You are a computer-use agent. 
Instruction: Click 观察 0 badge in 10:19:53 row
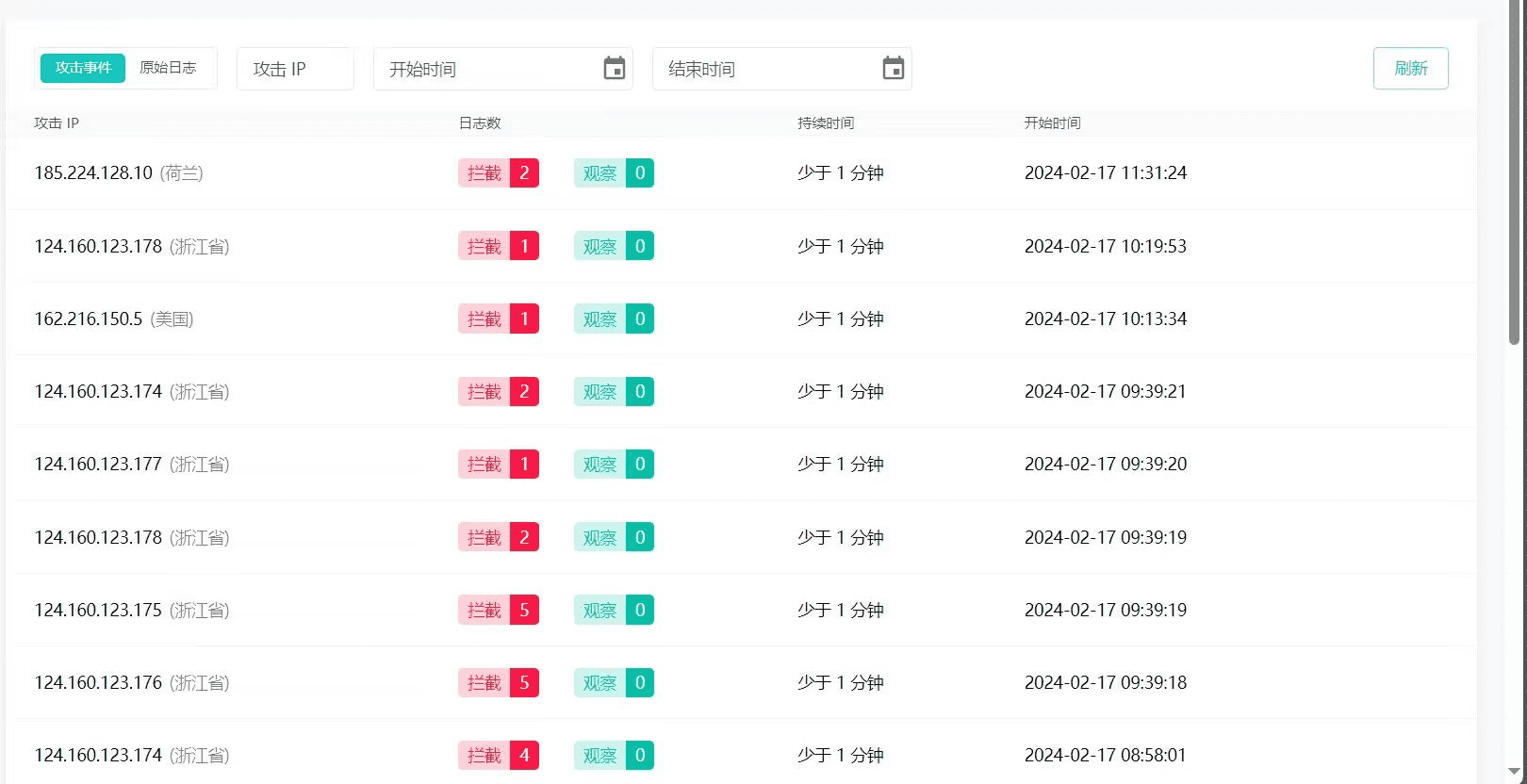[614, 247]
